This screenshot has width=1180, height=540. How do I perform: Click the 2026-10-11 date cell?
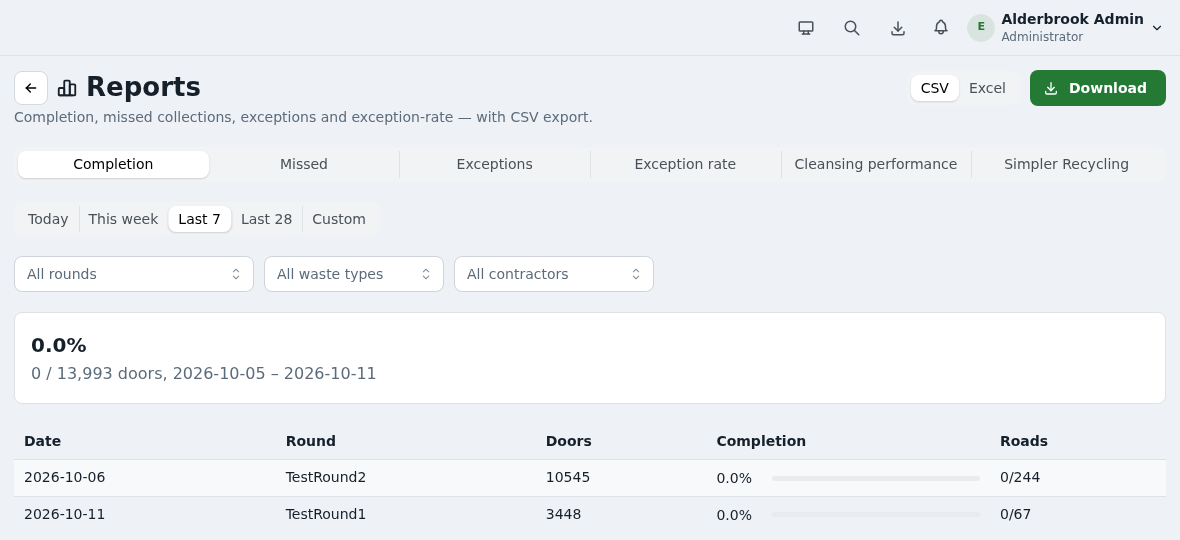click(65, 514)
